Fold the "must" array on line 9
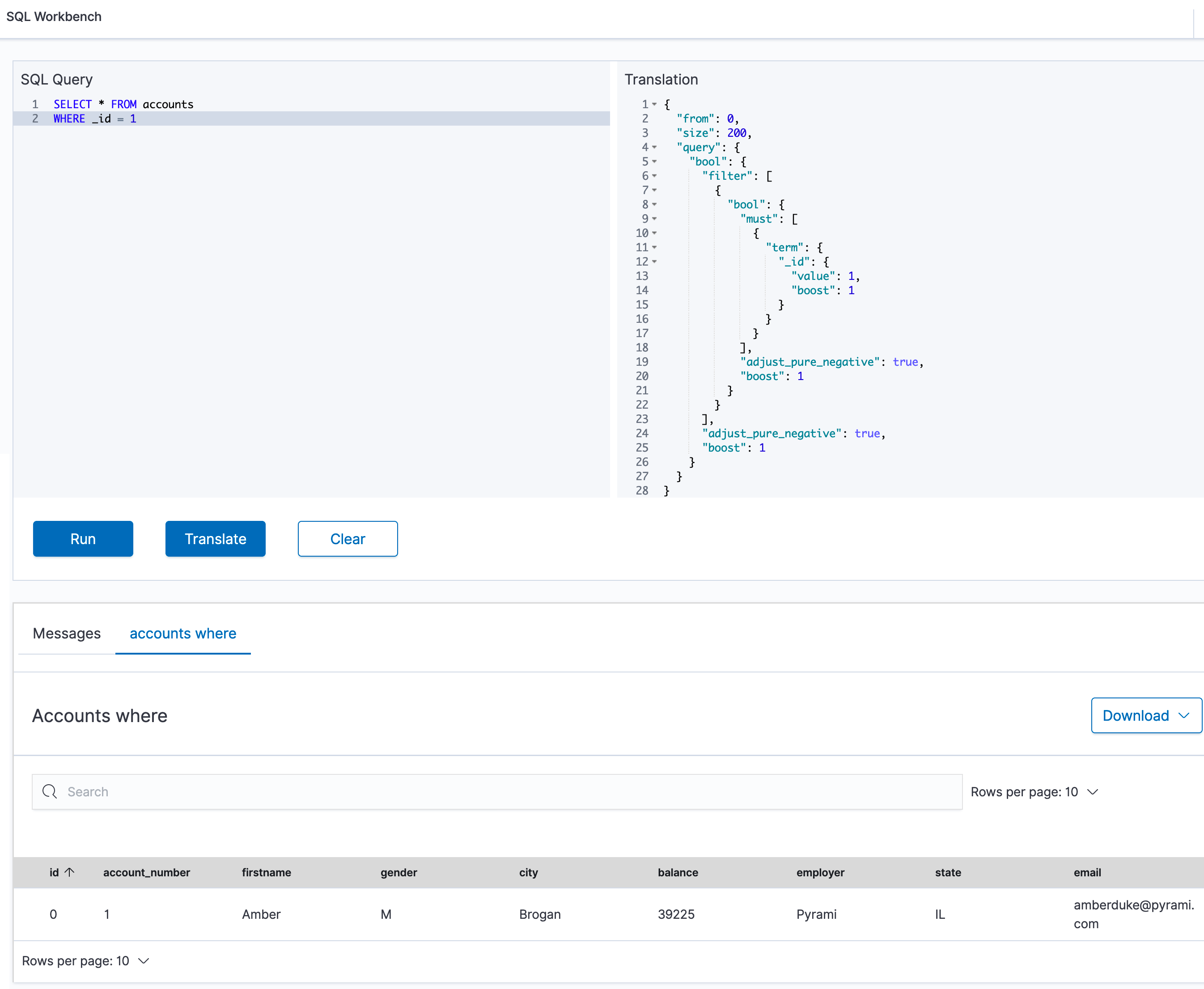This screenshot has width=1204, height=989. point(654,219)
